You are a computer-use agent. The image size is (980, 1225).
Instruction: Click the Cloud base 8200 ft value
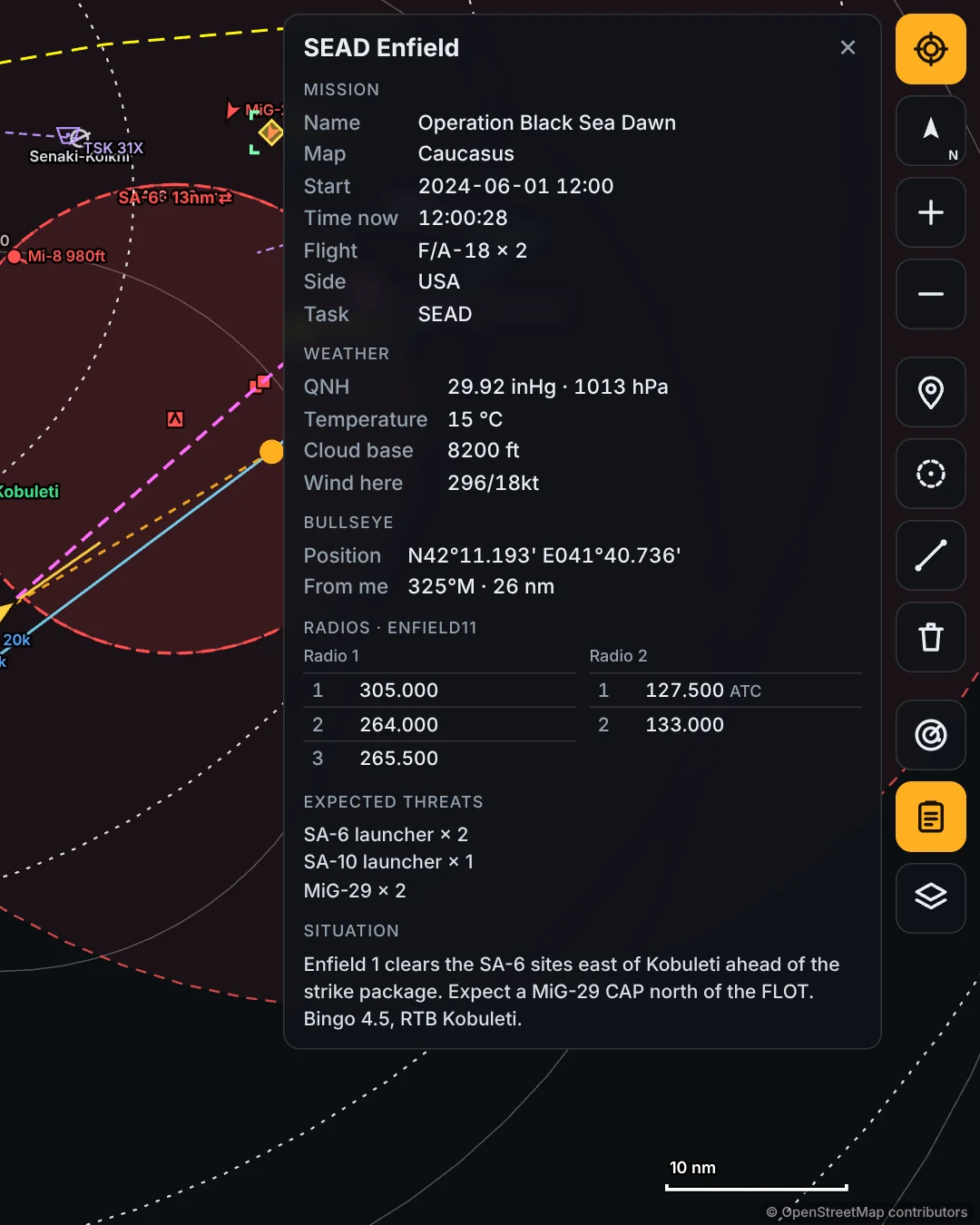(x=484, y=450)
